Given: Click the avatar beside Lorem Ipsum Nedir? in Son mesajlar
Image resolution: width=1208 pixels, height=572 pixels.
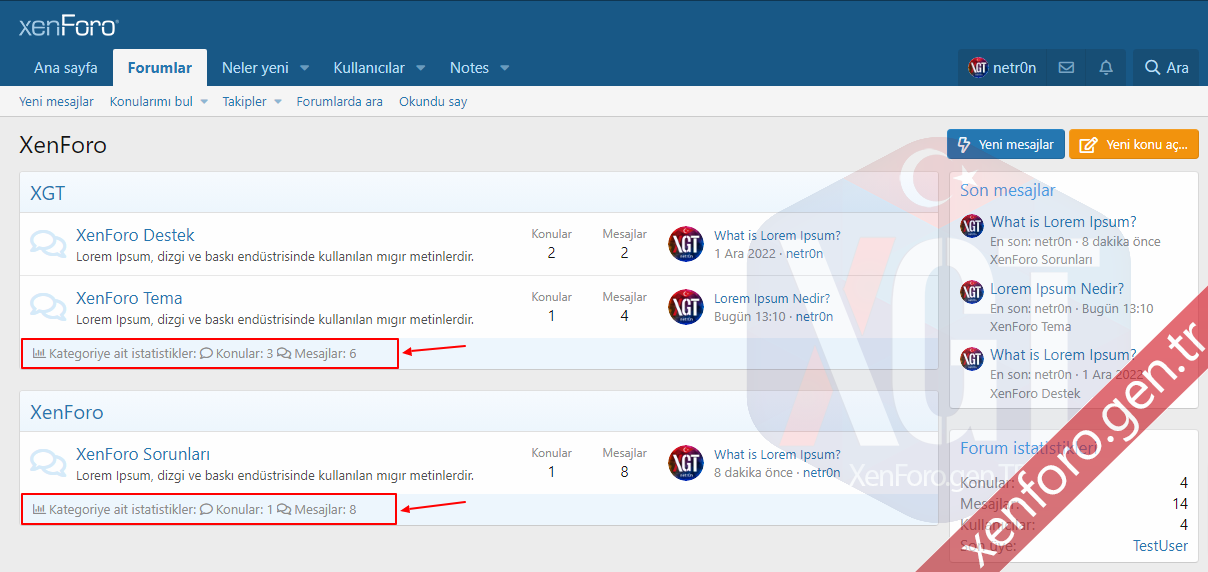Looking at the screenshot, I should [x=972, y=292].
